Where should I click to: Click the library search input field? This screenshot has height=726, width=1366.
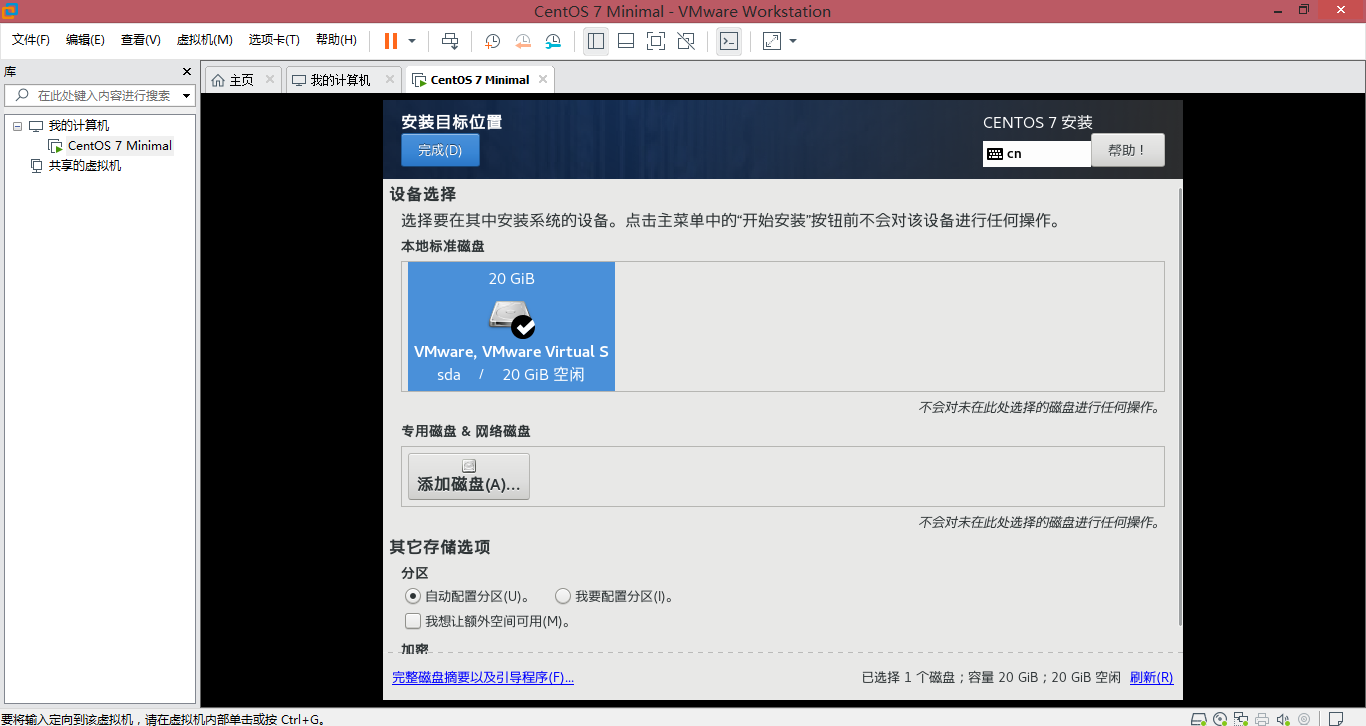[x=100, y=96]
